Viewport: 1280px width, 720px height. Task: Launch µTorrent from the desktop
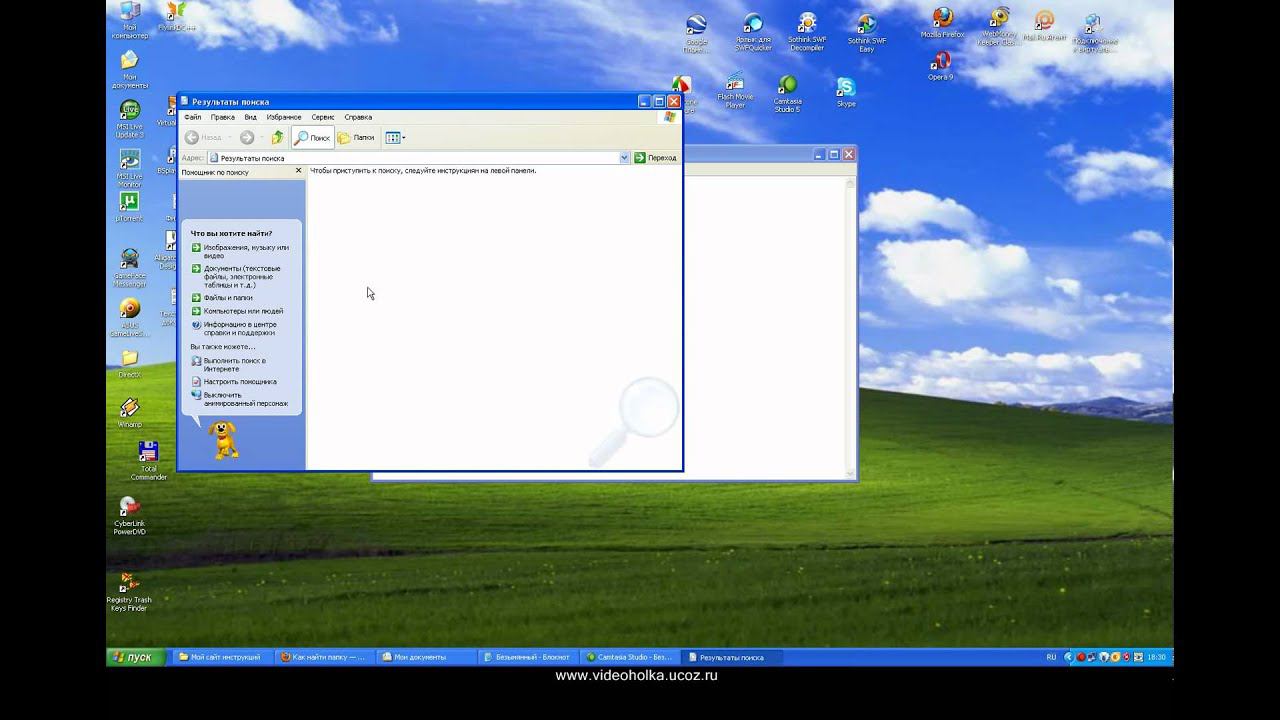[x=129, y=205]
